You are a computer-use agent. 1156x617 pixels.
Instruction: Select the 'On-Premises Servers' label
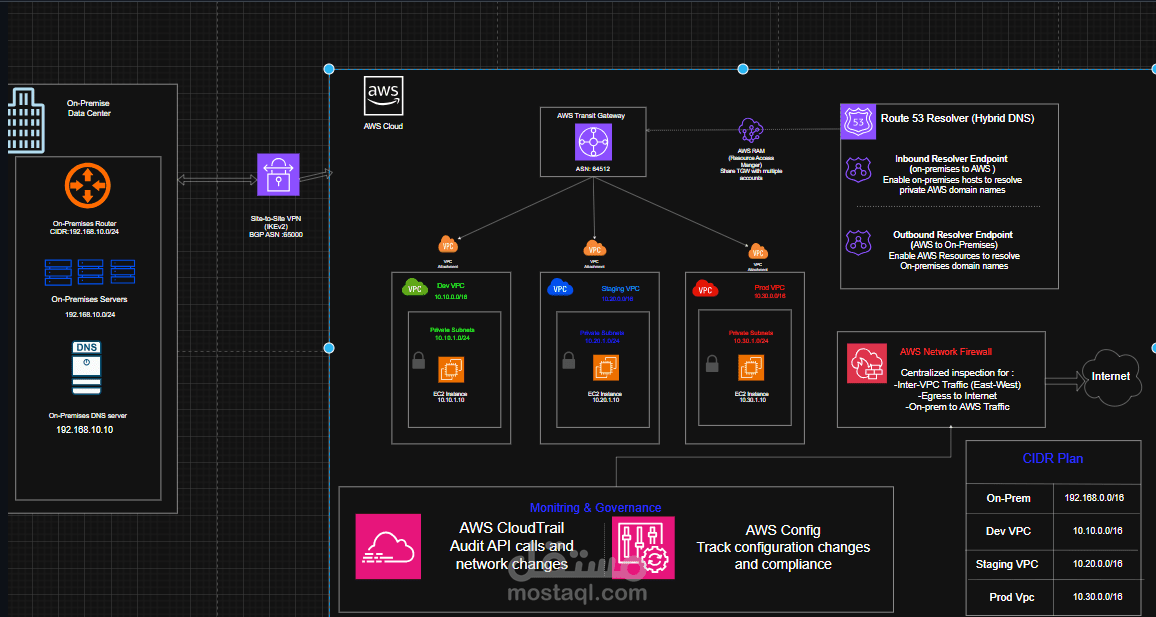pyautogui.click(x=89, y=299)
